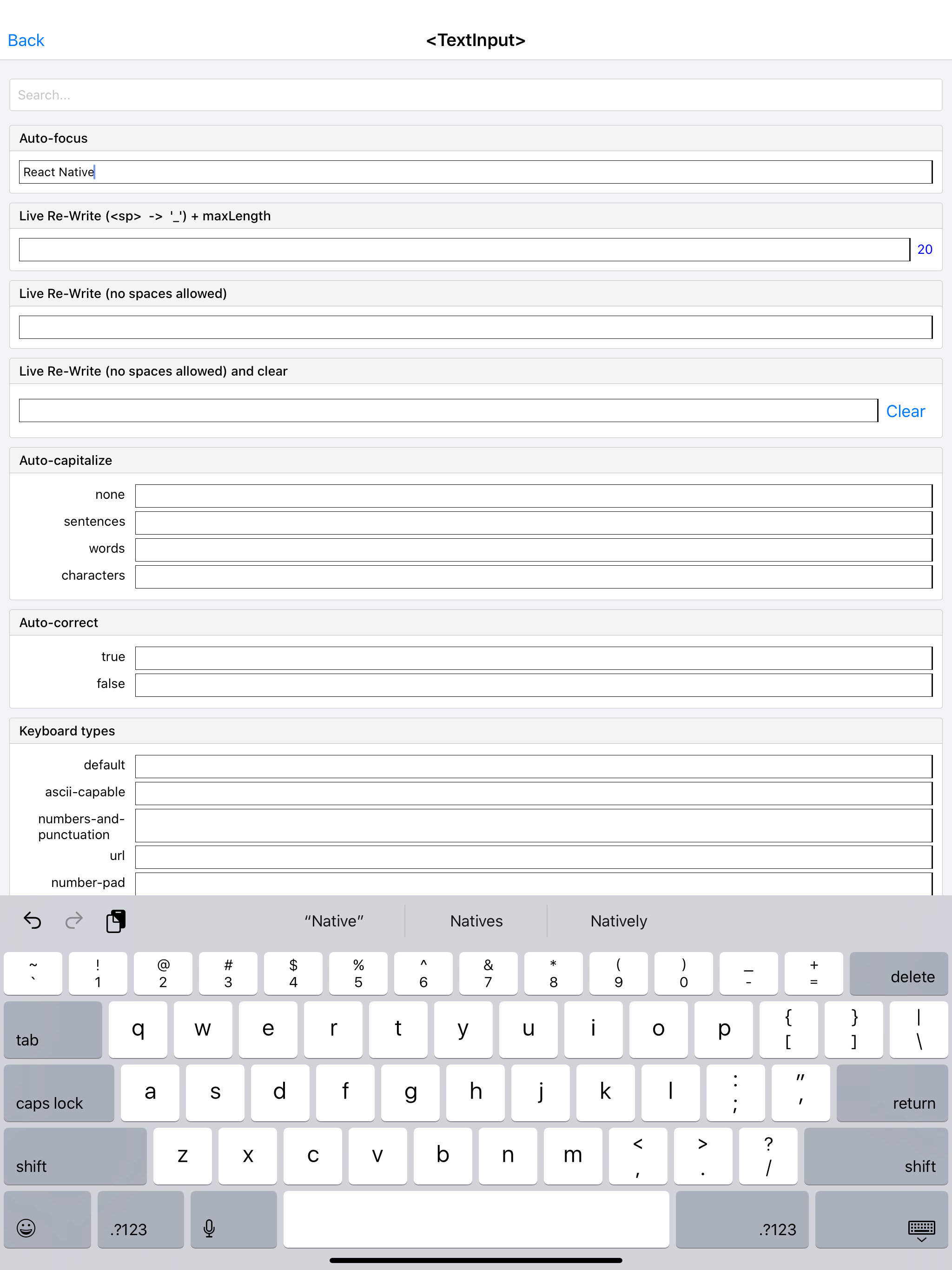The image size is (952, 1270).
Task: Open the emoji keyboard
Action: pyautogui.click(x=26, y=1228)
